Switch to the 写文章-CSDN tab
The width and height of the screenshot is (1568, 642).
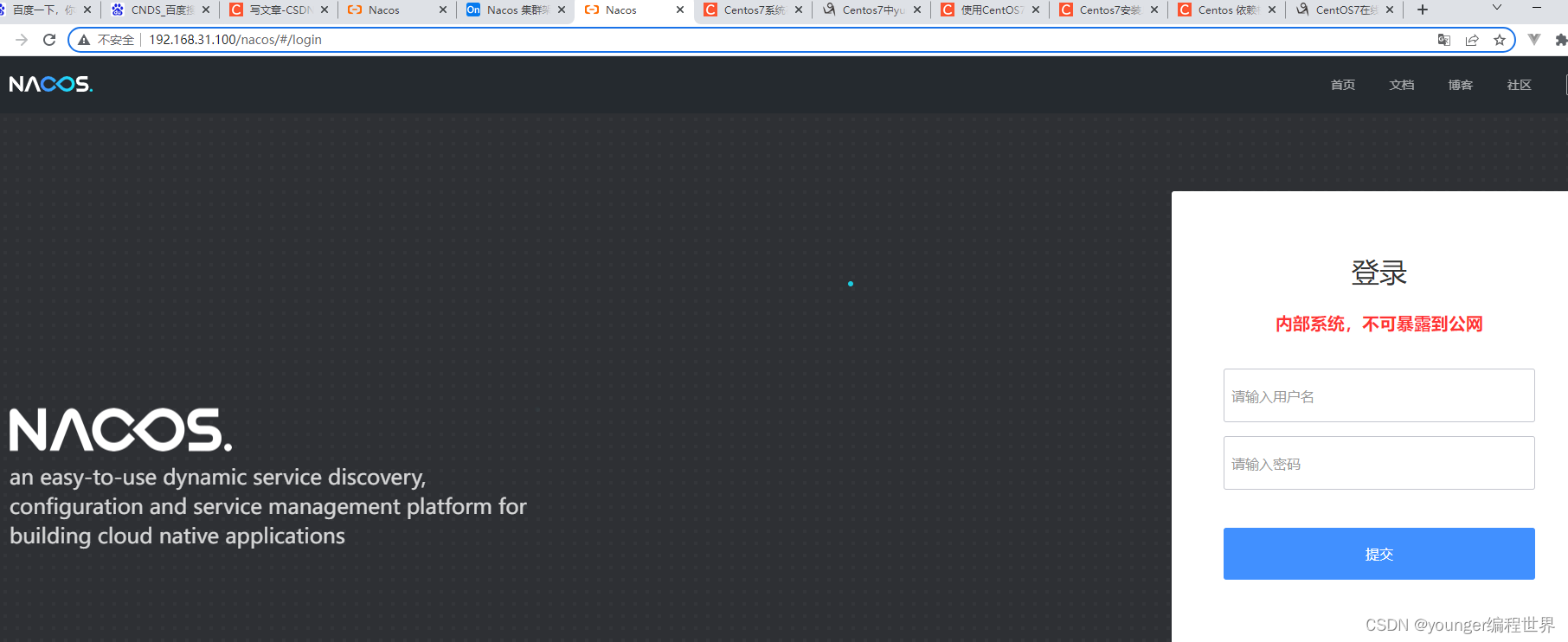click(279, 10)
